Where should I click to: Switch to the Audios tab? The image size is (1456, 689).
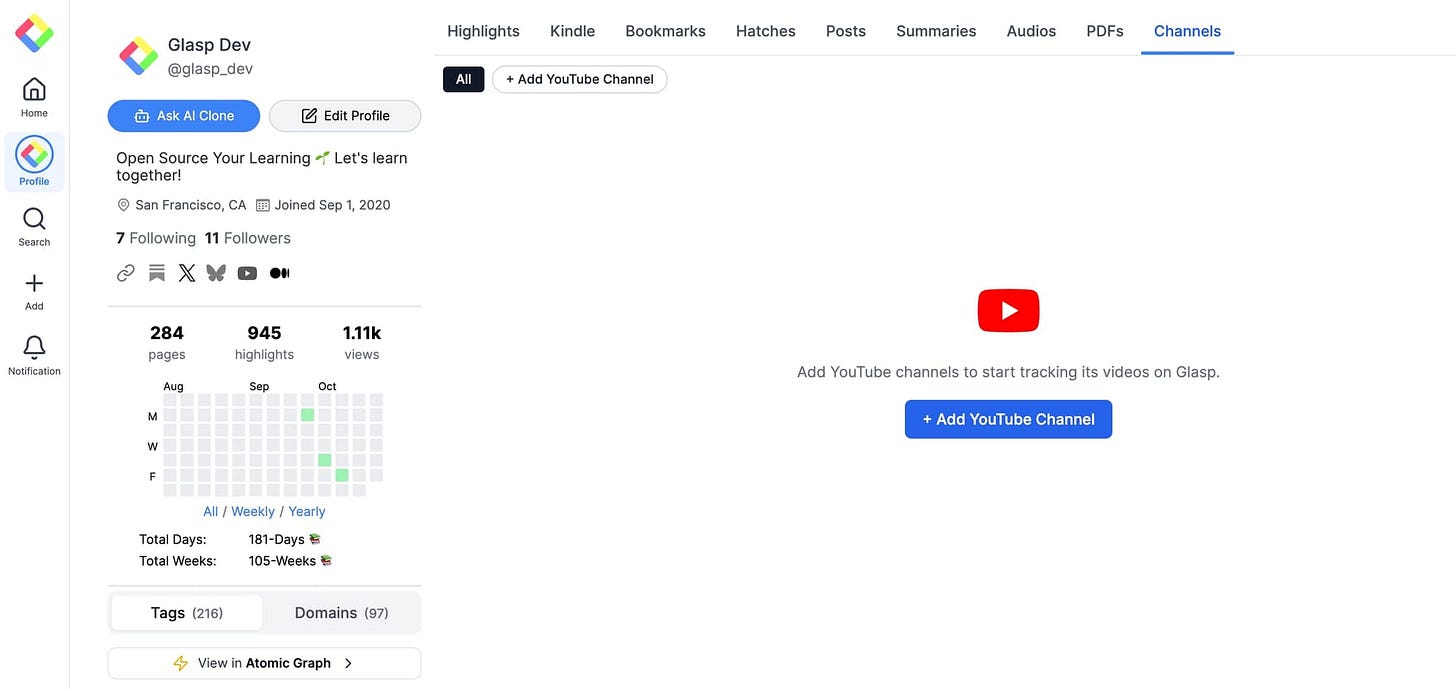point(1031,31)
